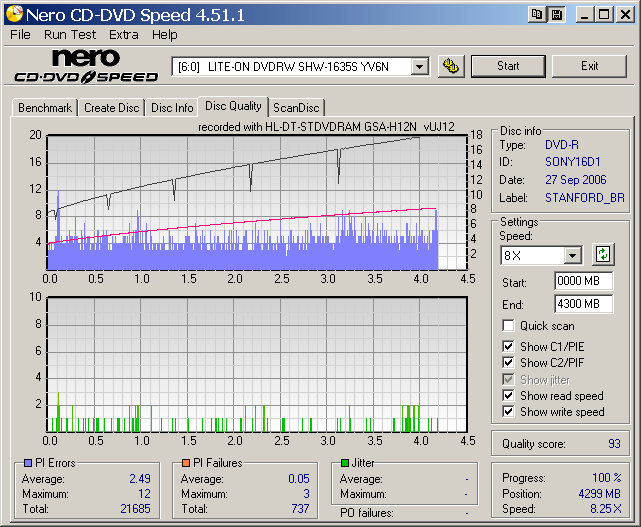Click the disc ID SONY16D1
The width and height of the screenshot is (641, 527).
coord(572,162)
